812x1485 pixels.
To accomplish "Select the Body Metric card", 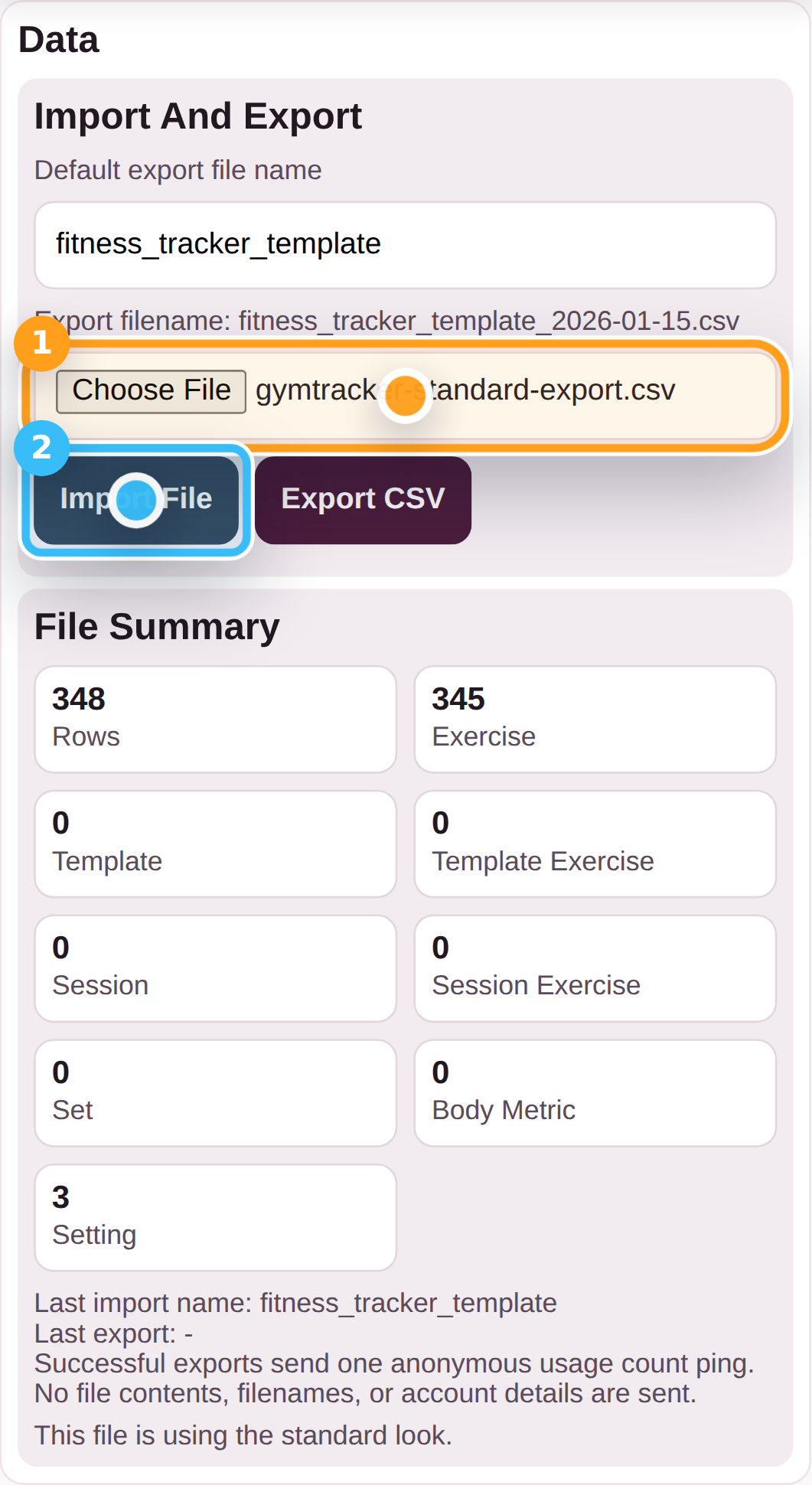I will tap(595, 1092).
